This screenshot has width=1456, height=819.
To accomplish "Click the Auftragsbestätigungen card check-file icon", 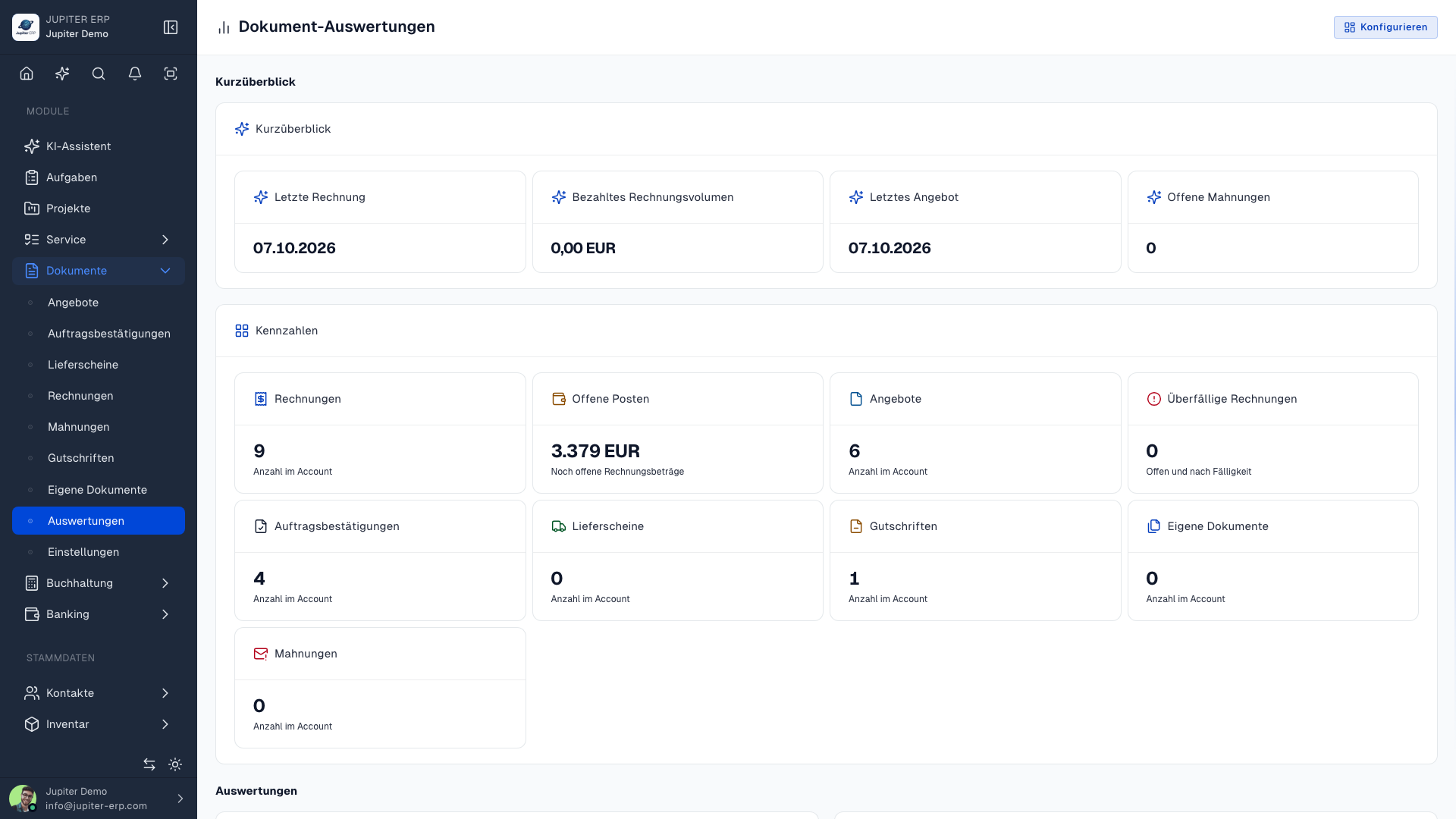I will pos(261,526).
